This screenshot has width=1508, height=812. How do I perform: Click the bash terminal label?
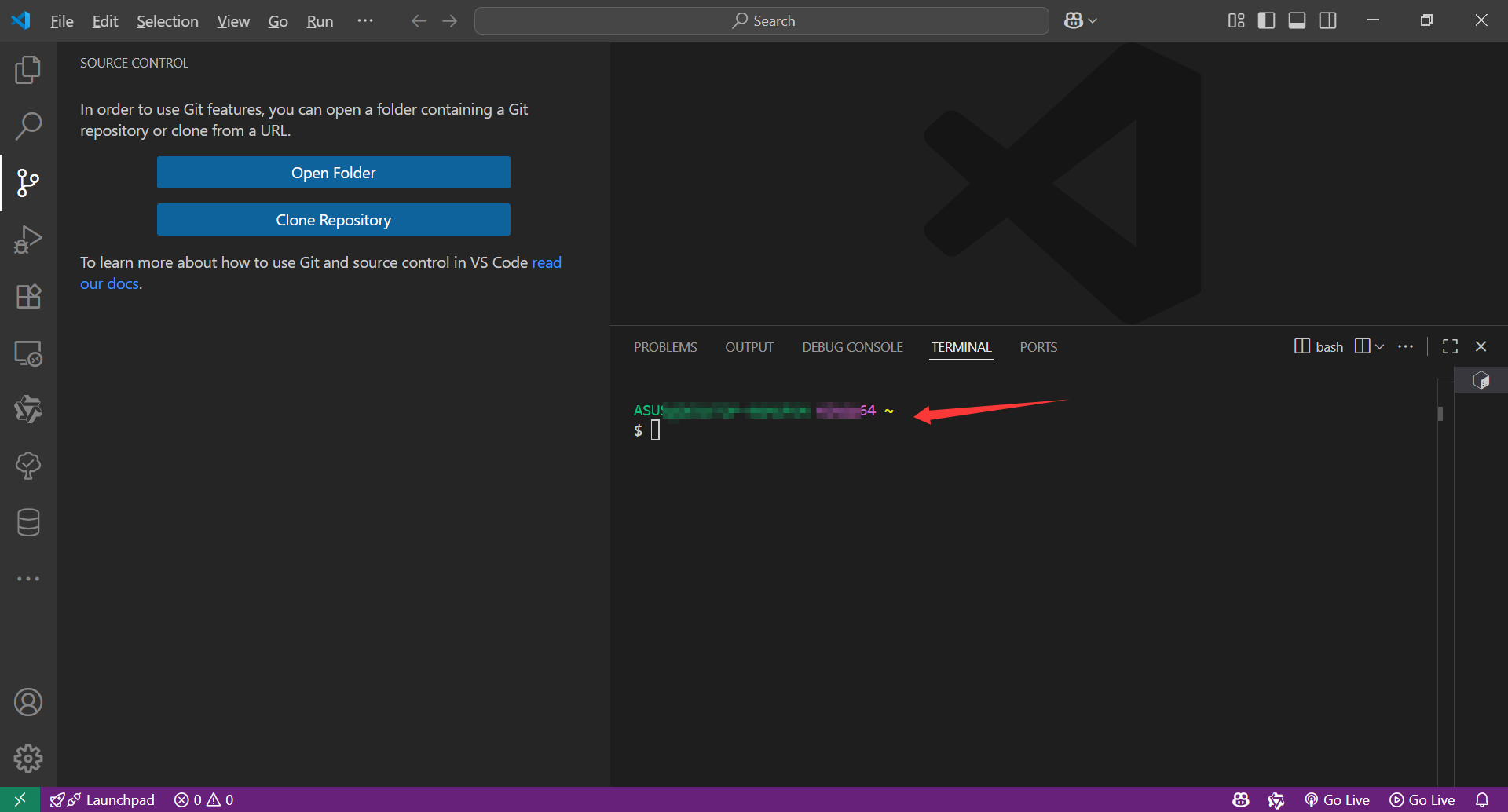coord(1319,346)
